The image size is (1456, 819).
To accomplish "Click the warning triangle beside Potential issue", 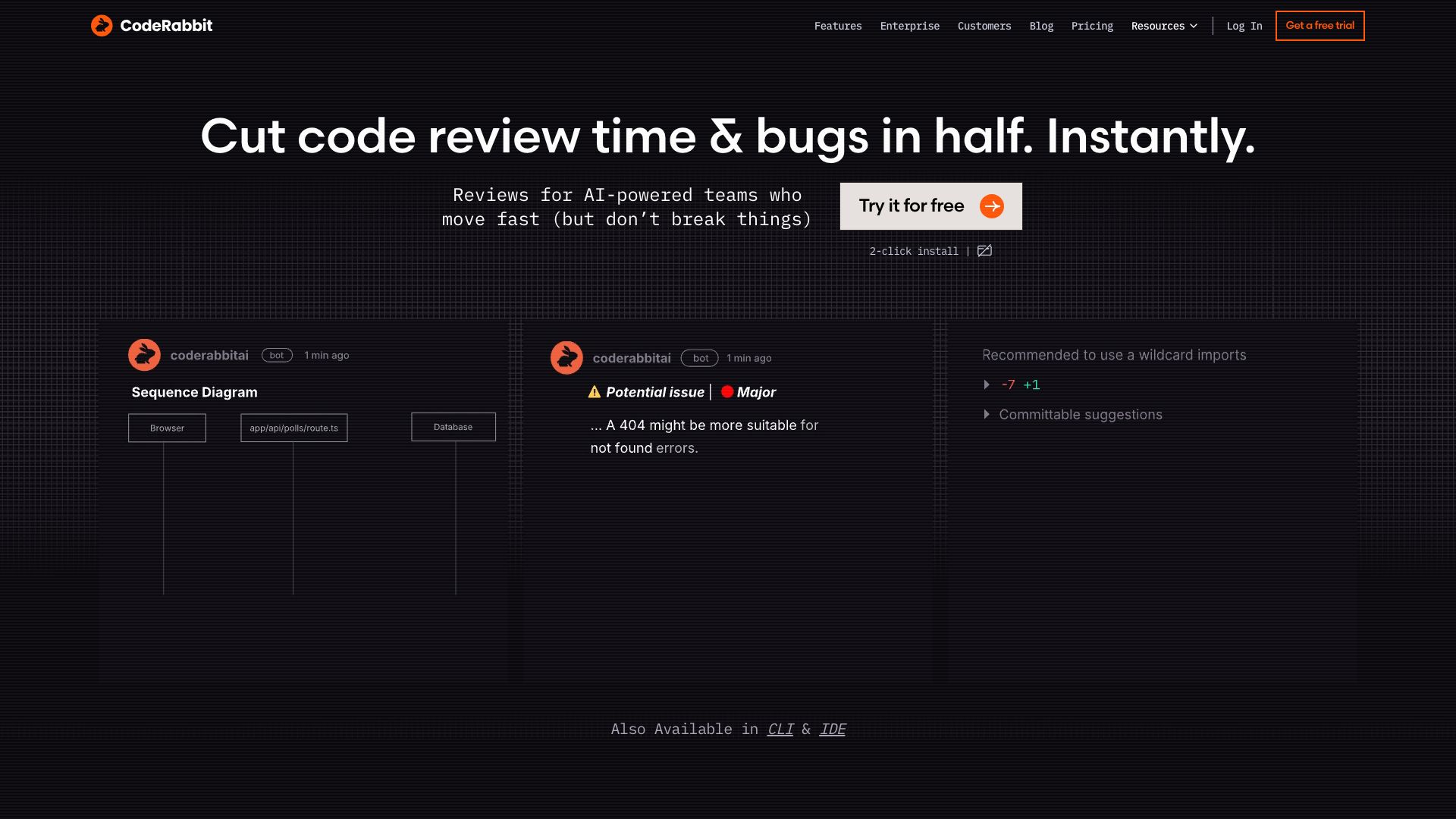I will click(x=594, y=391).
